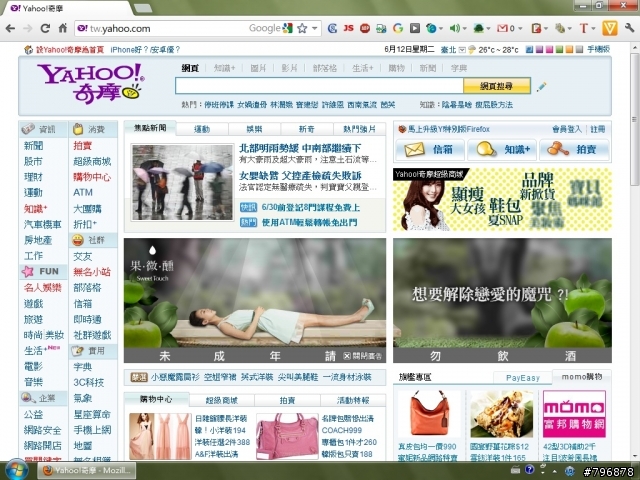Viewport: 640px width, 480px height.
Task: Bookmark this page with the star icon
Action: (x=302, y=28)
